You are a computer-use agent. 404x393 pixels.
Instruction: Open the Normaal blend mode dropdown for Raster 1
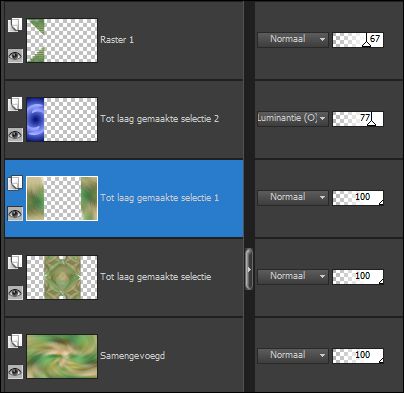coord(293,39)
